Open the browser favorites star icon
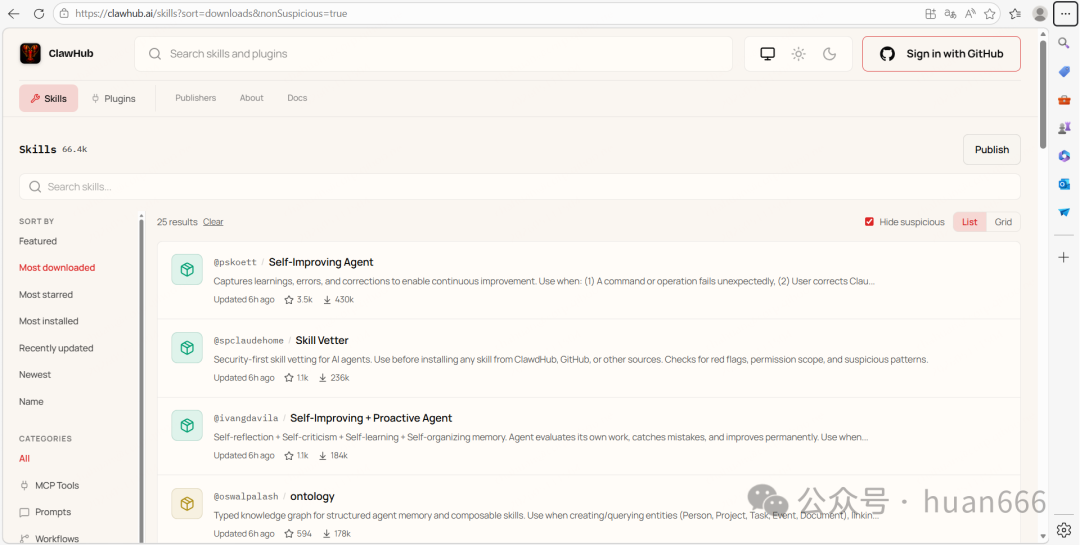Viewport: 1080px width, 545px height. pyautogui.click(x=990, y=13)
